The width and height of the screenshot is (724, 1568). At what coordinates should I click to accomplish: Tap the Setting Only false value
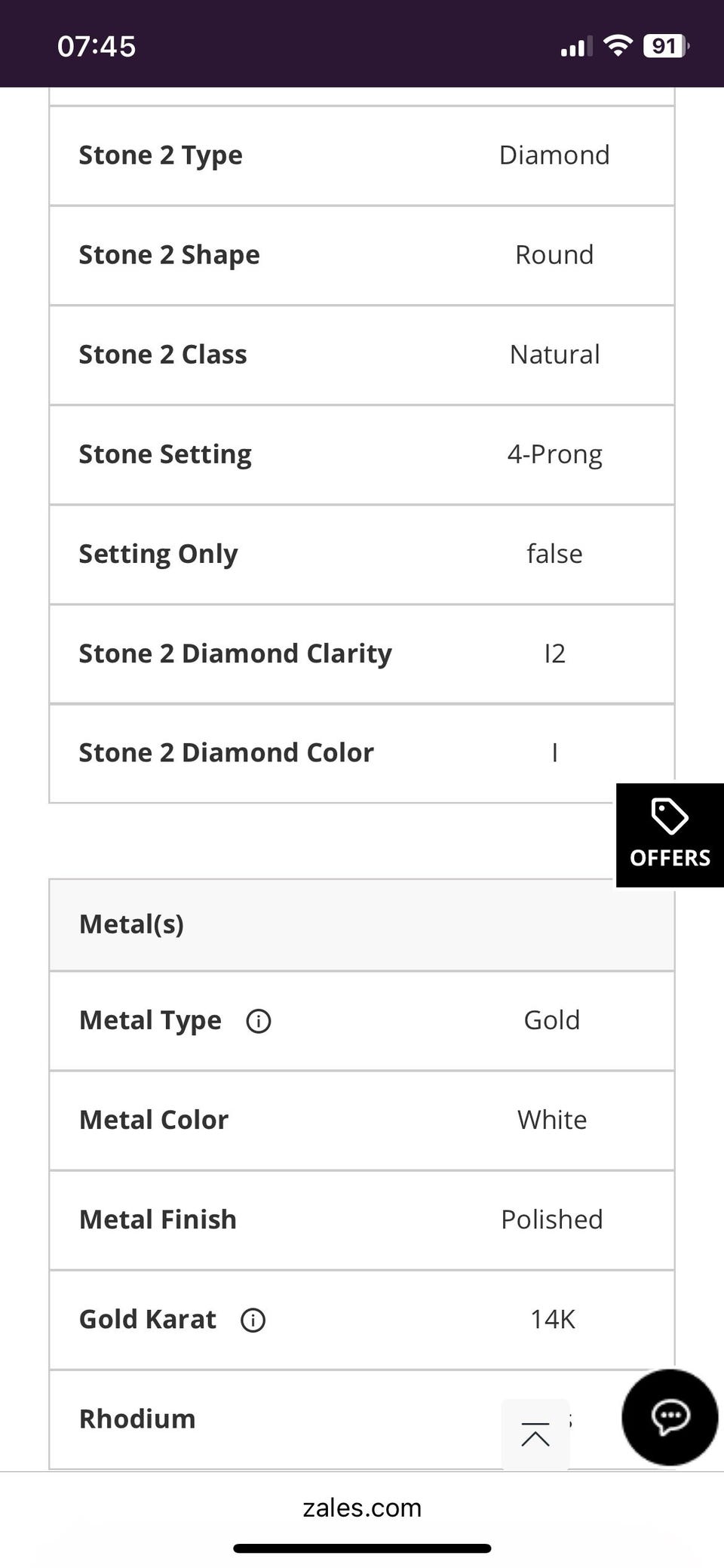click(554, 554)
